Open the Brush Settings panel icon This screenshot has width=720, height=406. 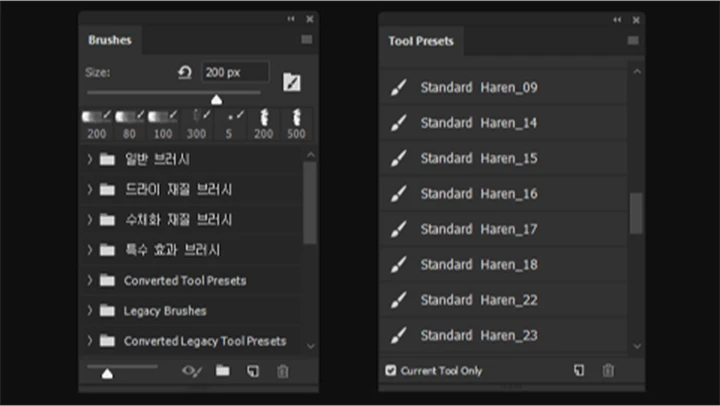coord(291,82)
